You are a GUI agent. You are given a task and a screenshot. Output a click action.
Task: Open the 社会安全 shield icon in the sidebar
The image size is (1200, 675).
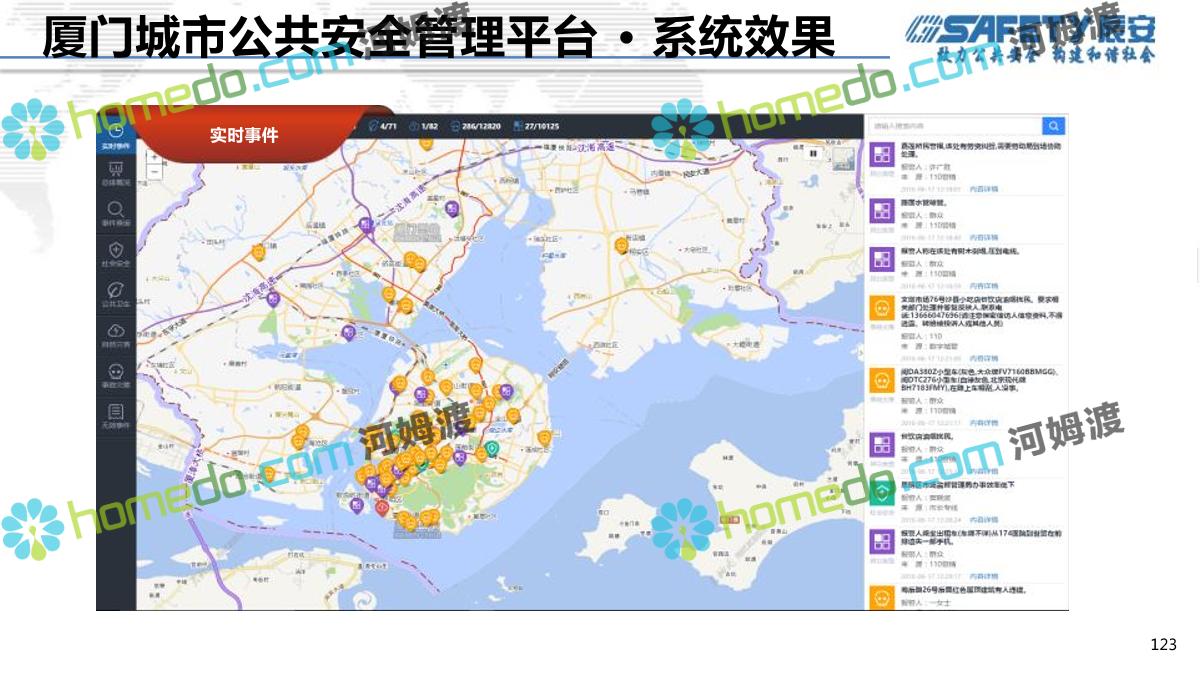click(116, 253)
